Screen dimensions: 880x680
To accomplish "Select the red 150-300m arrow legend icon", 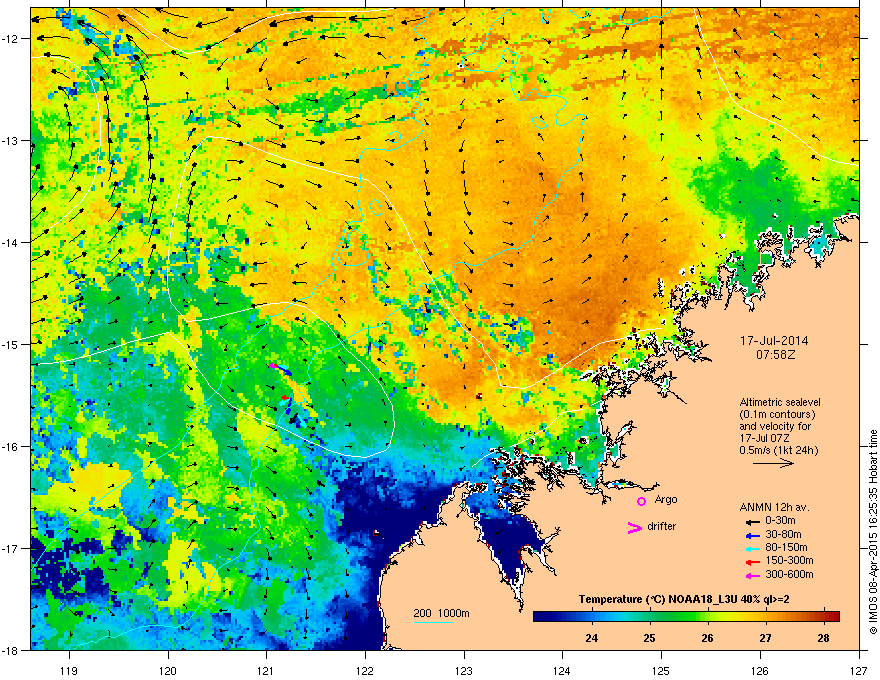I will (x=753, y=562).
